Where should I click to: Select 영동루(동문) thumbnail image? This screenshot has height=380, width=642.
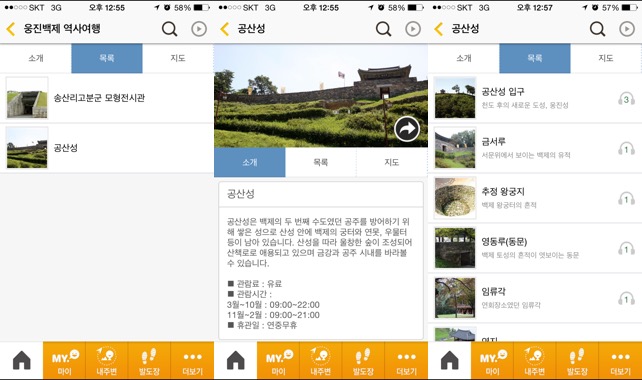[x=455, y=248]
